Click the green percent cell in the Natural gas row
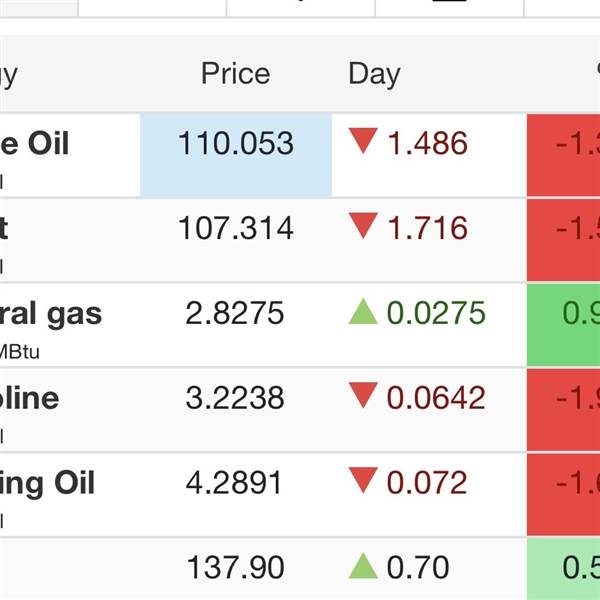The width and height of the screenshot is (600, 600). point(564,324)
